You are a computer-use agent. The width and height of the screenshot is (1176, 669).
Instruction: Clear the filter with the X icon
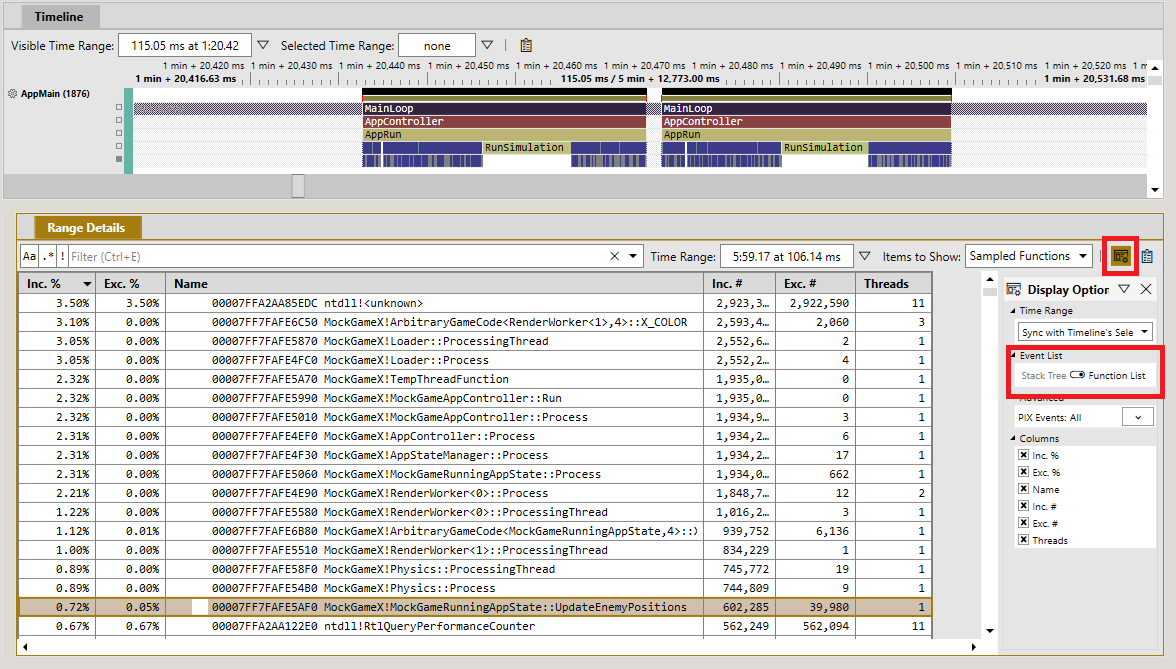614,256
